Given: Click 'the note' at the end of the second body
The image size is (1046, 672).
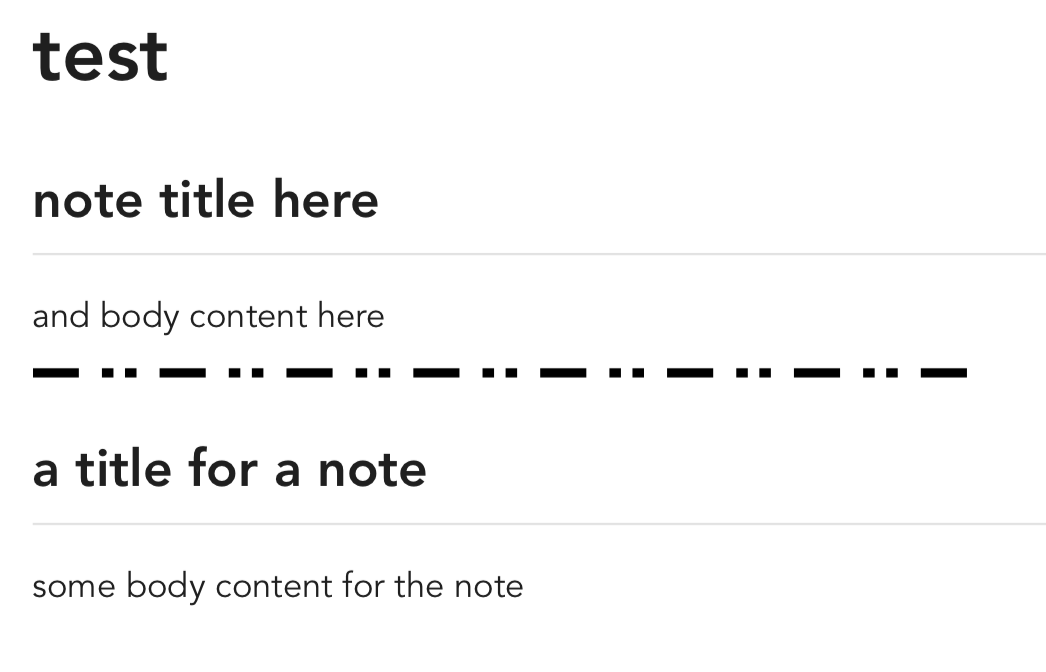Looking at the screenshot, I should (459, 587).
